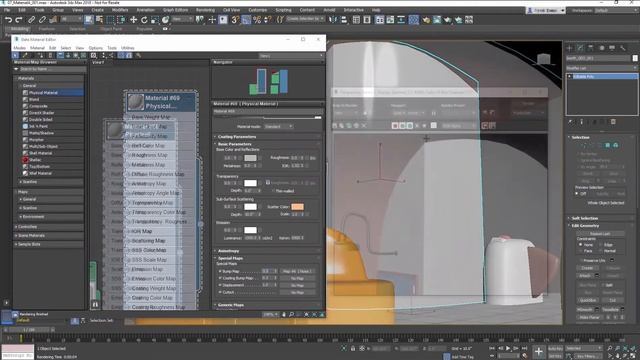Expand the Controllers group in Material/Map Browser
The image size is (640, 360).
click(49, 227)
